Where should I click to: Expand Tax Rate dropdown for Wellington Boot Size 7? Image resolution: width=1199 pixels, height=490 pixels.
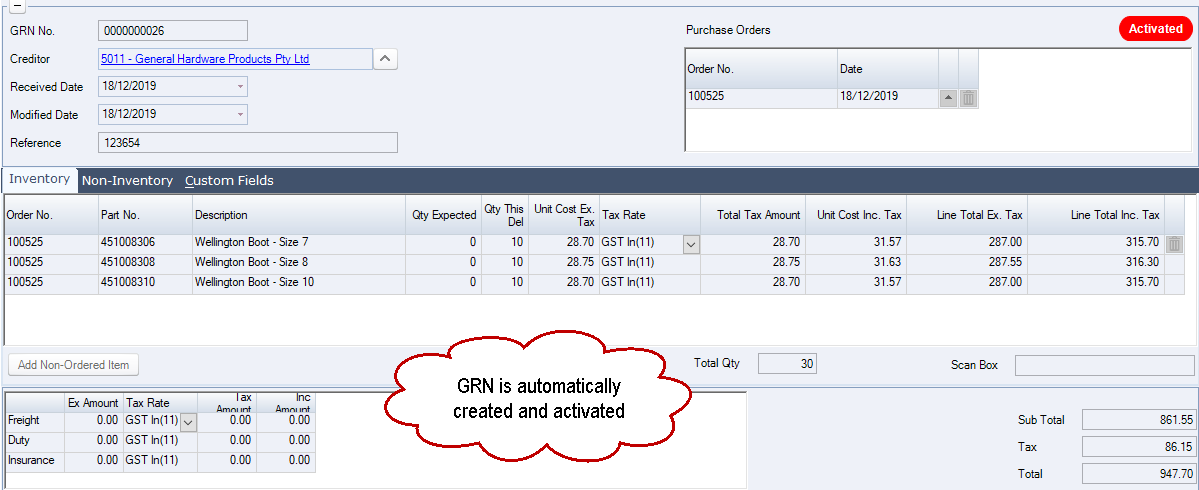(691, 243)
